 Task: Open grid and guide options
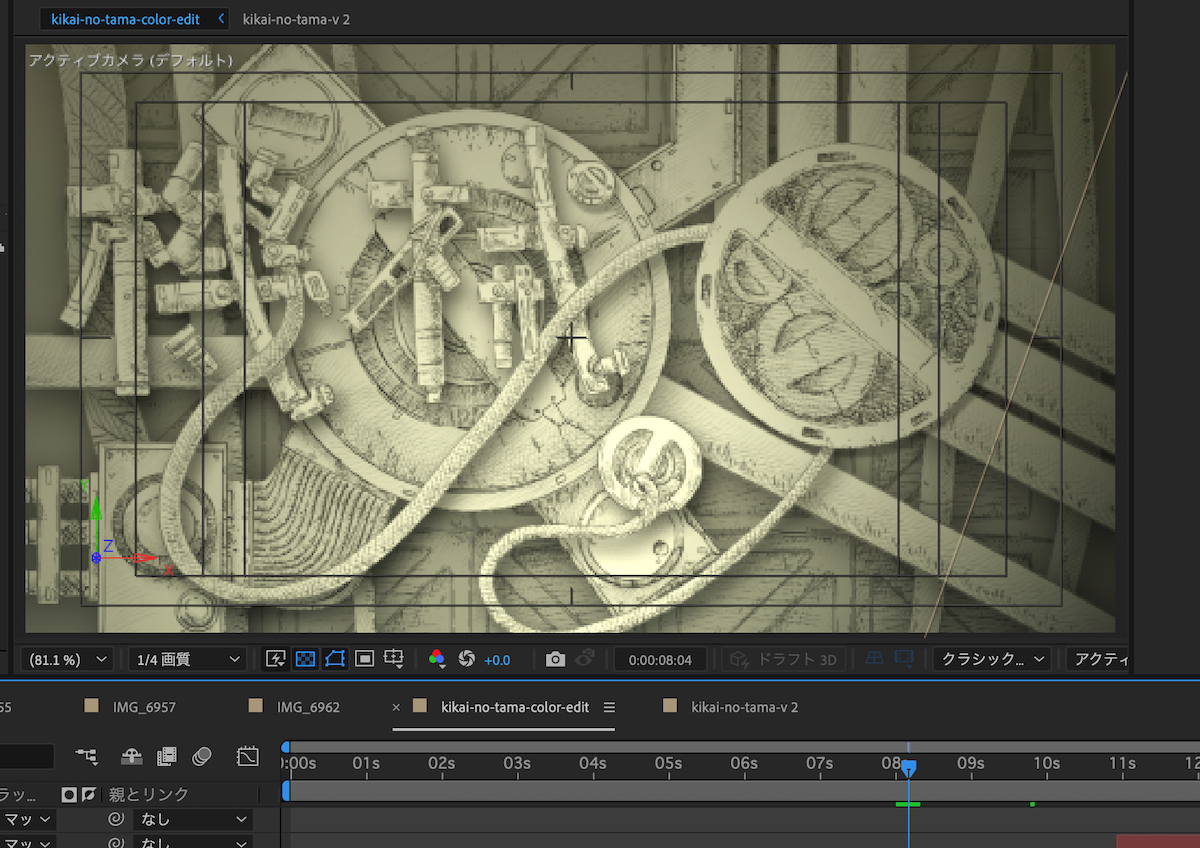(394, 659)
